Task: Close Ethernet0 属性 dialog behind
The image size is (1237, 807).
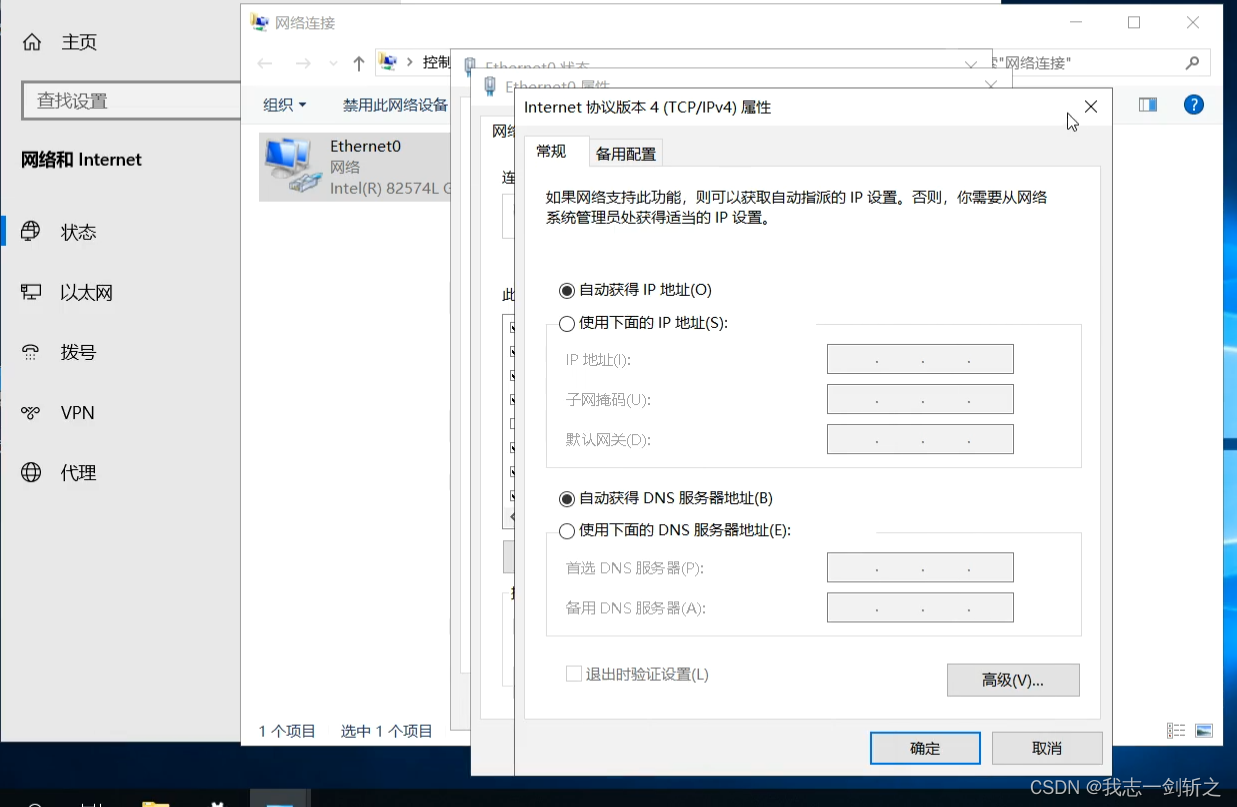Action: point(991,86)
